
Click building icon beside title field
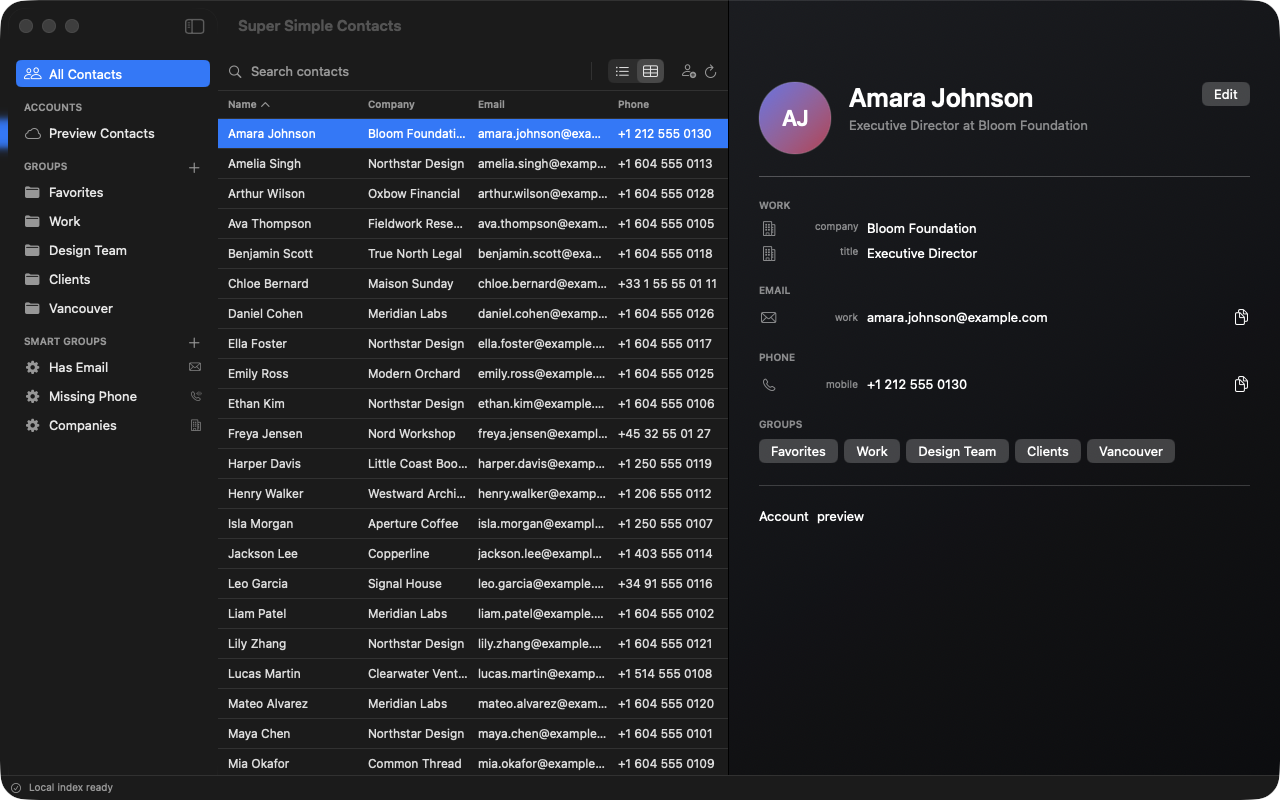tap(769, 254)
